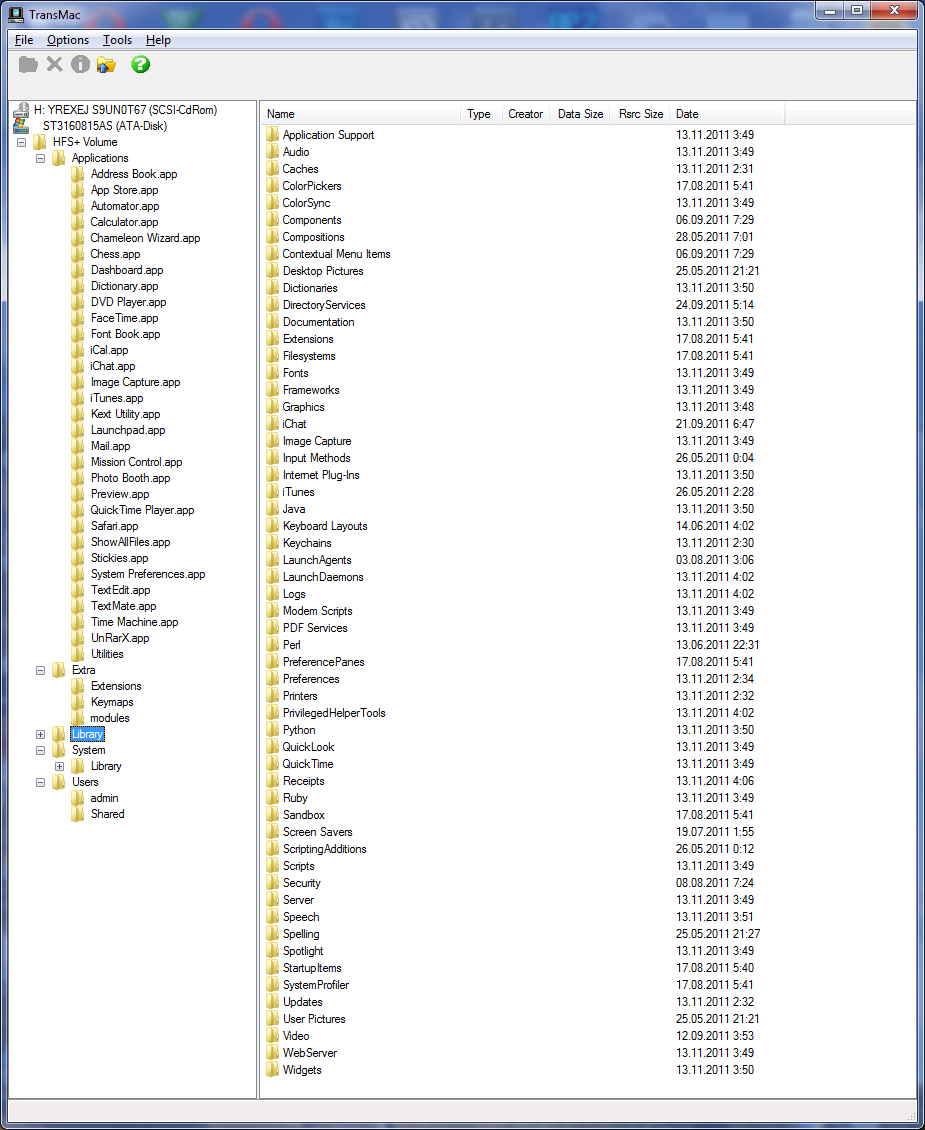Collapse the Extra tree node
This screenshot has height=1130, width=925.
coord(40,670)
